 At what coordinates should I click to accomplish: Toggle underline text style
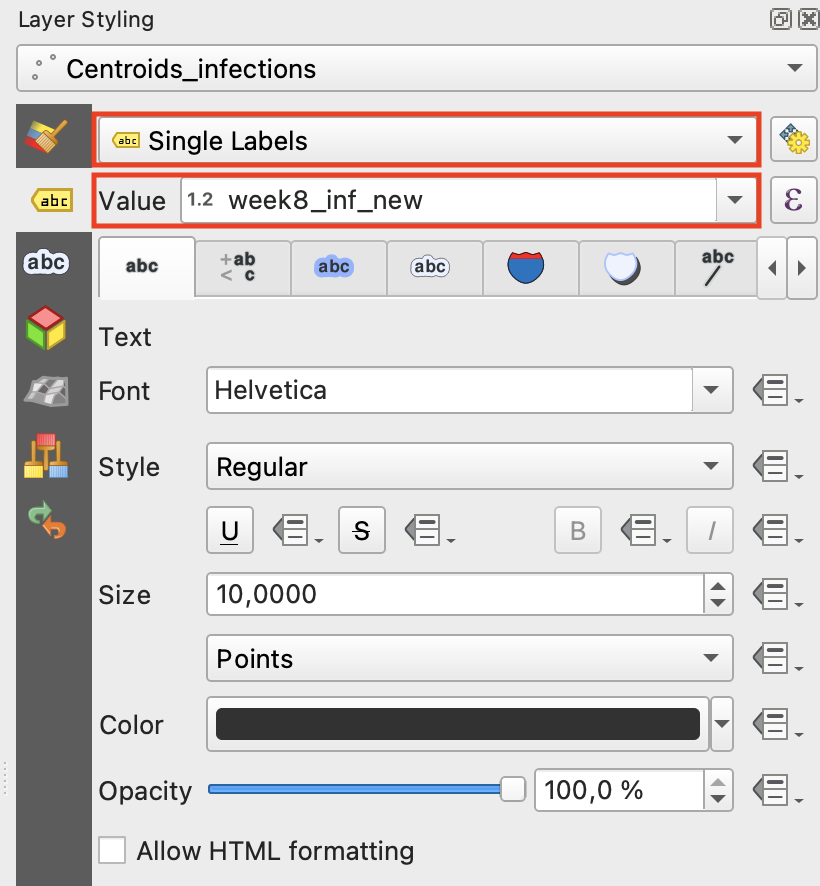[x=230, y=531]
